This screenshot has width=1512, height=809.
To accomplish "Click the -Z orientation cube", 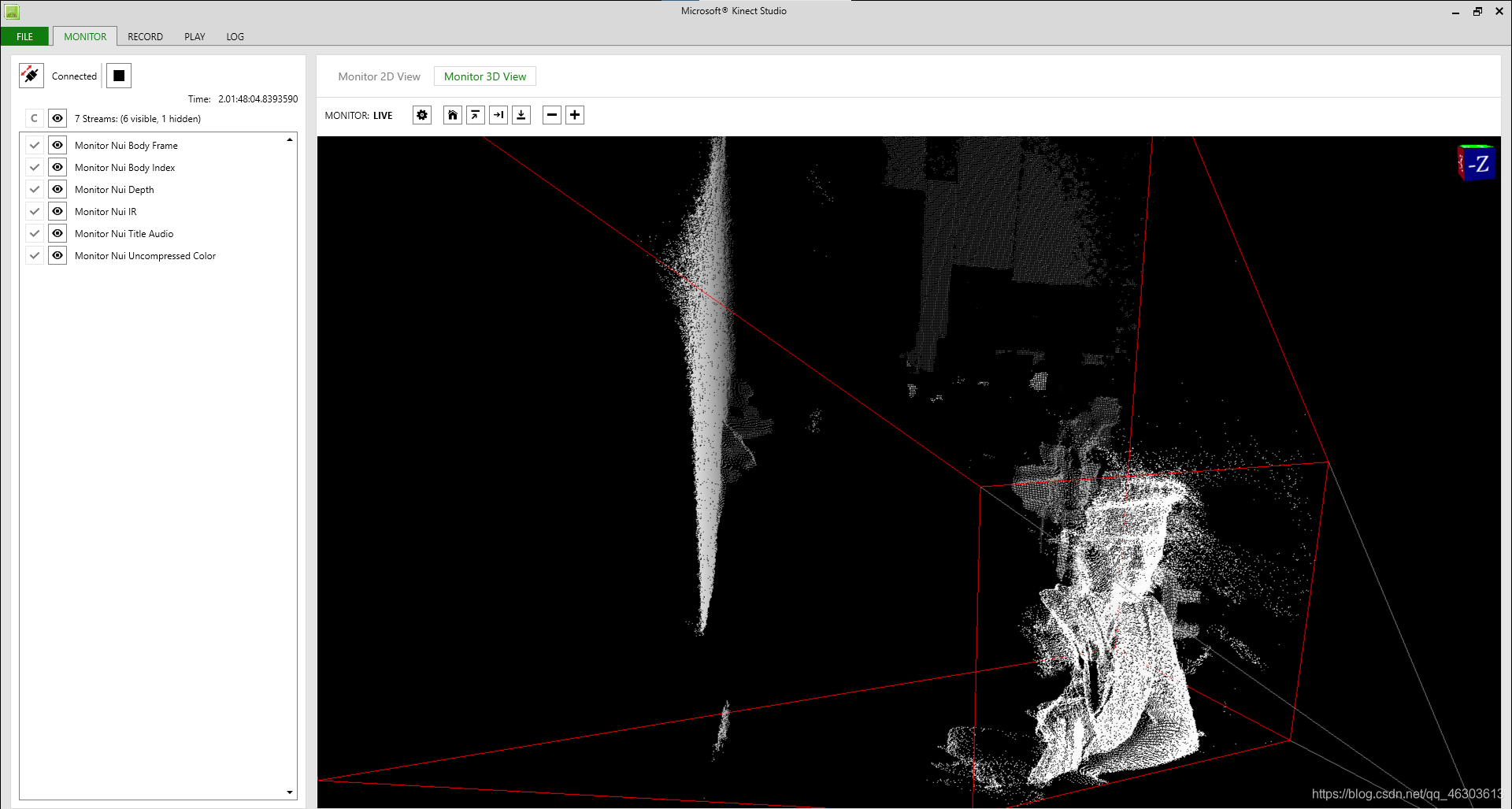I will pyautogui.click(x=1476, y=163).
